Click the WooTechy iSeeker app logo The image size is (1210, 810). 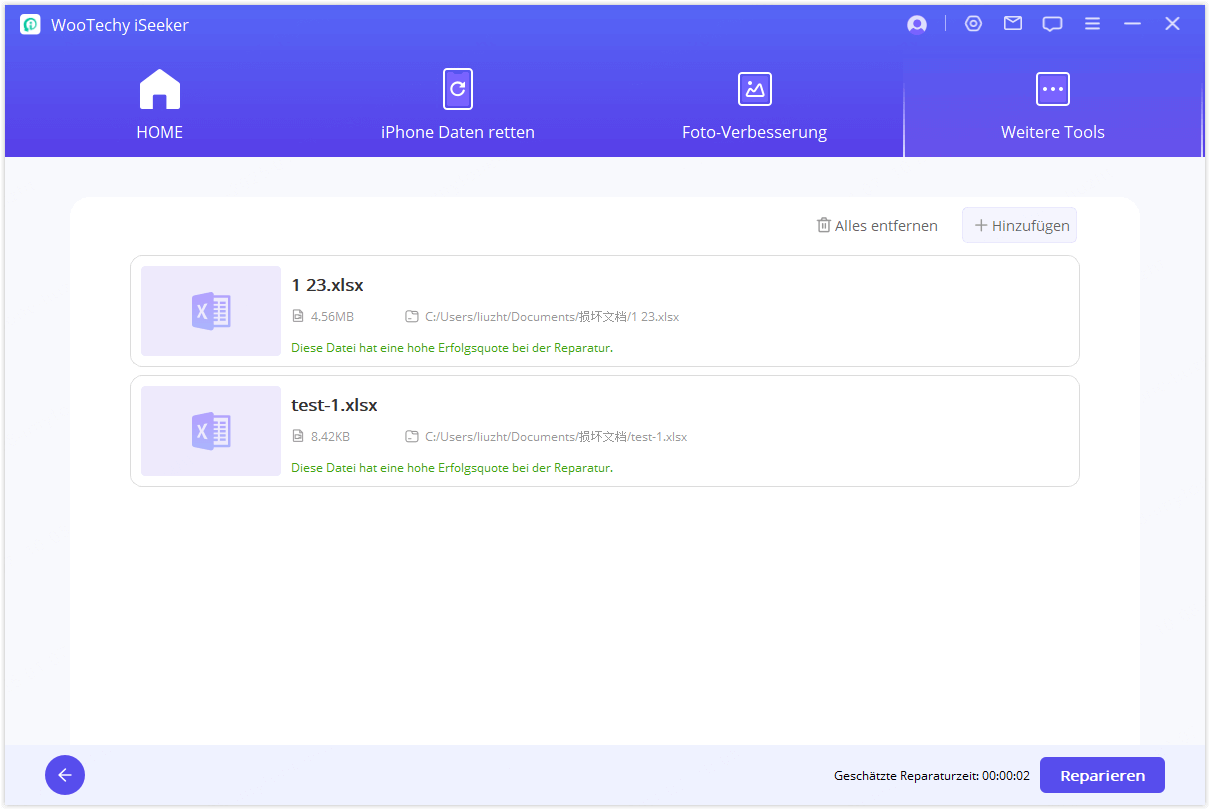(x=31, y=25)
